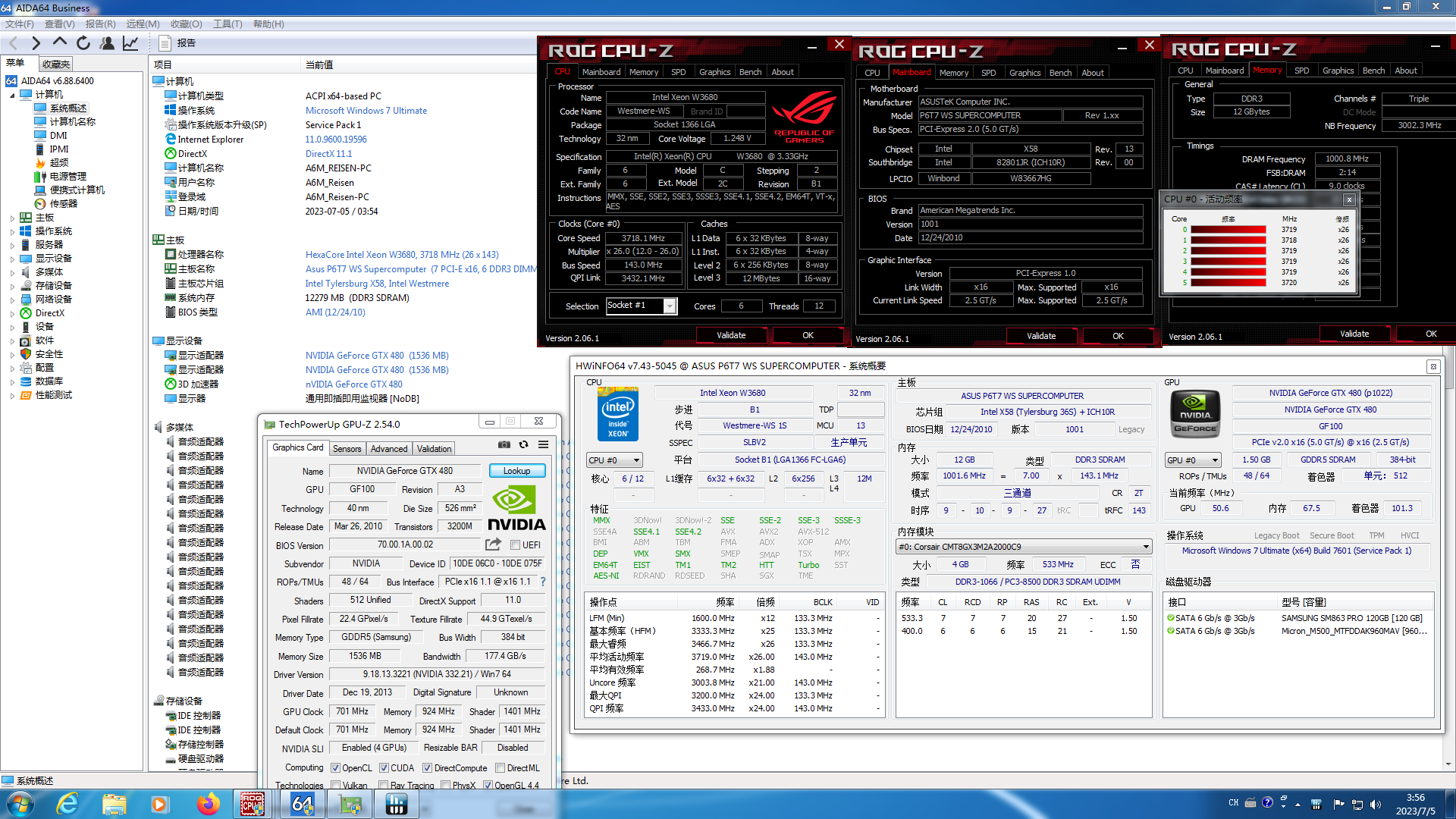
Task: Open the 报告(R) menu in AIDA64
Action: (x=100, y=24)
